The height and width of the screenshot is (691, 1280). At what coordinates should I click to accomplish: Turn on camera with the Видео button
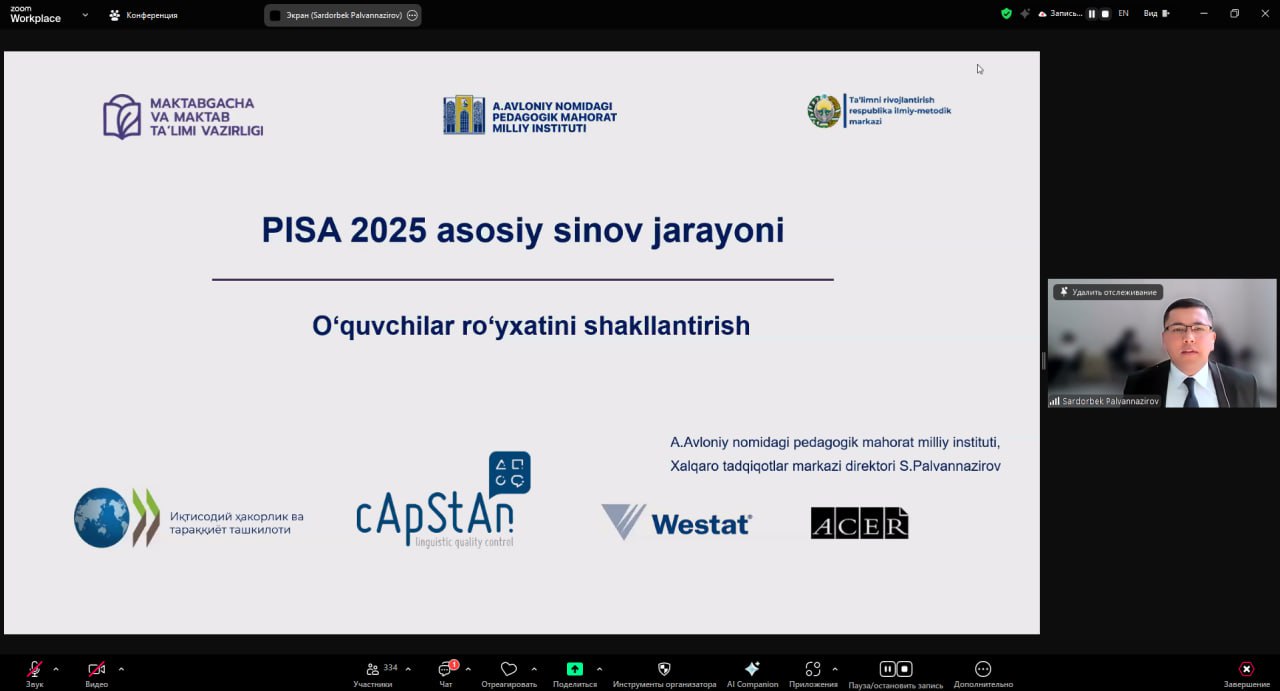coord(96,673)
